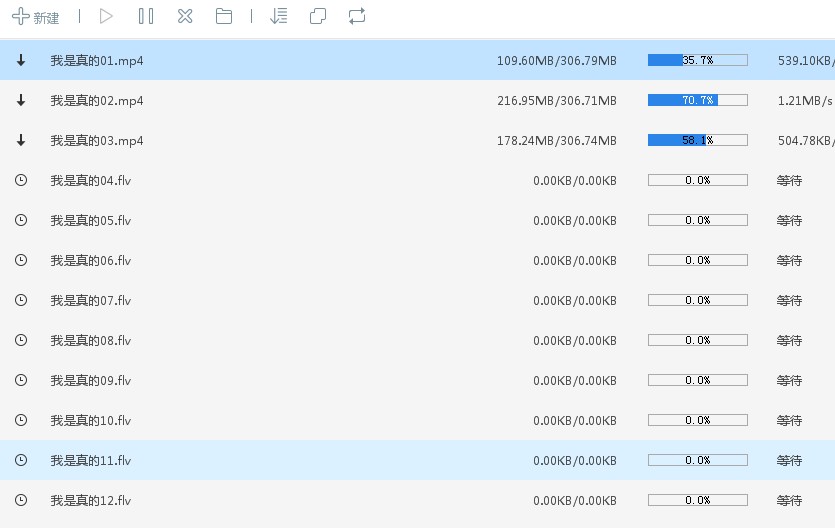Select file name 我是真的06.flv
Screen dimensions: 835x528
tap(91, 260)
